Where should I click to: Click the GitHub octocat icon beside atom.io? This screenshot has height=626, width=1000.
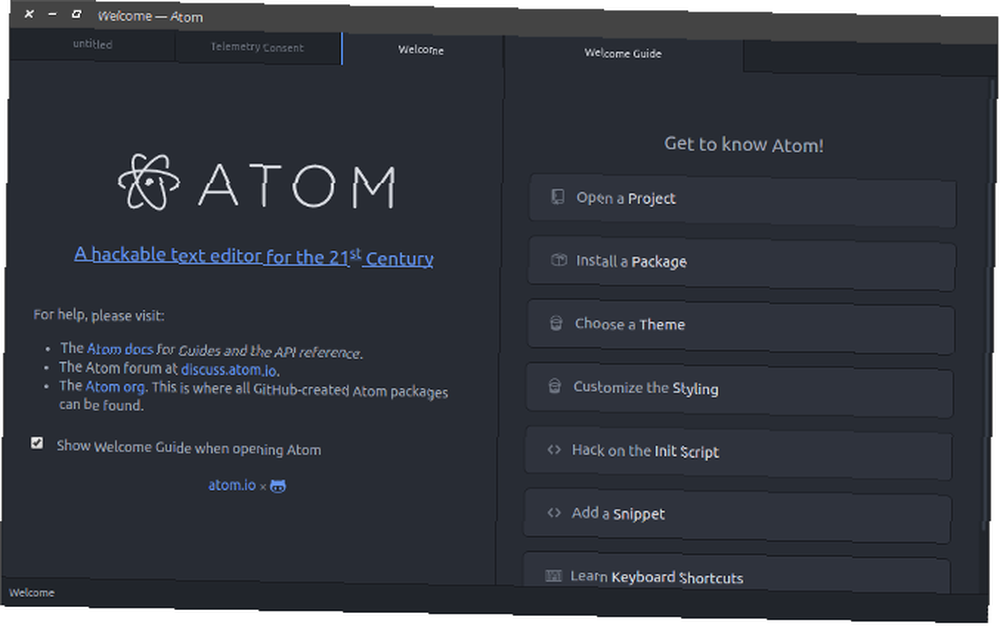(x=278, y=486)
